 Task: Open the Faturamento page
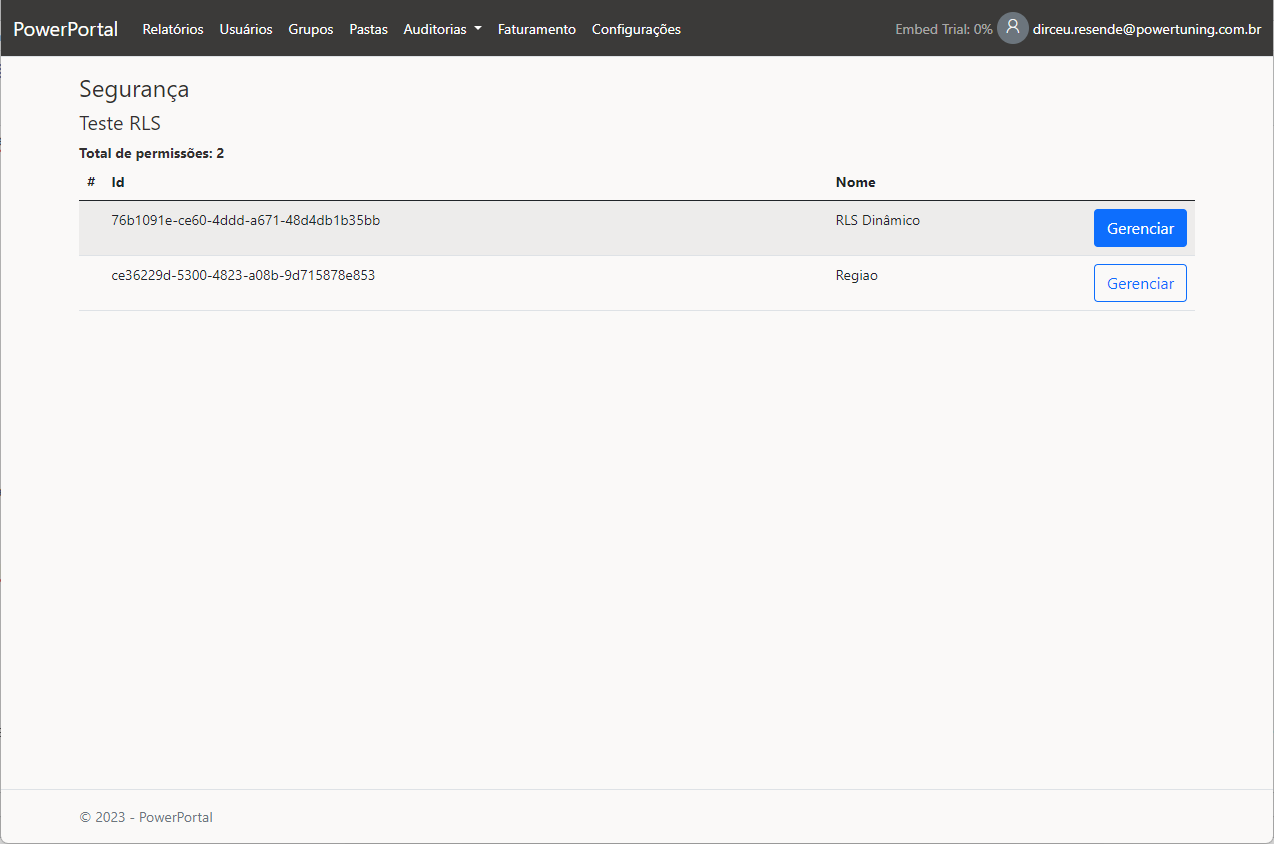coord(537,29)
